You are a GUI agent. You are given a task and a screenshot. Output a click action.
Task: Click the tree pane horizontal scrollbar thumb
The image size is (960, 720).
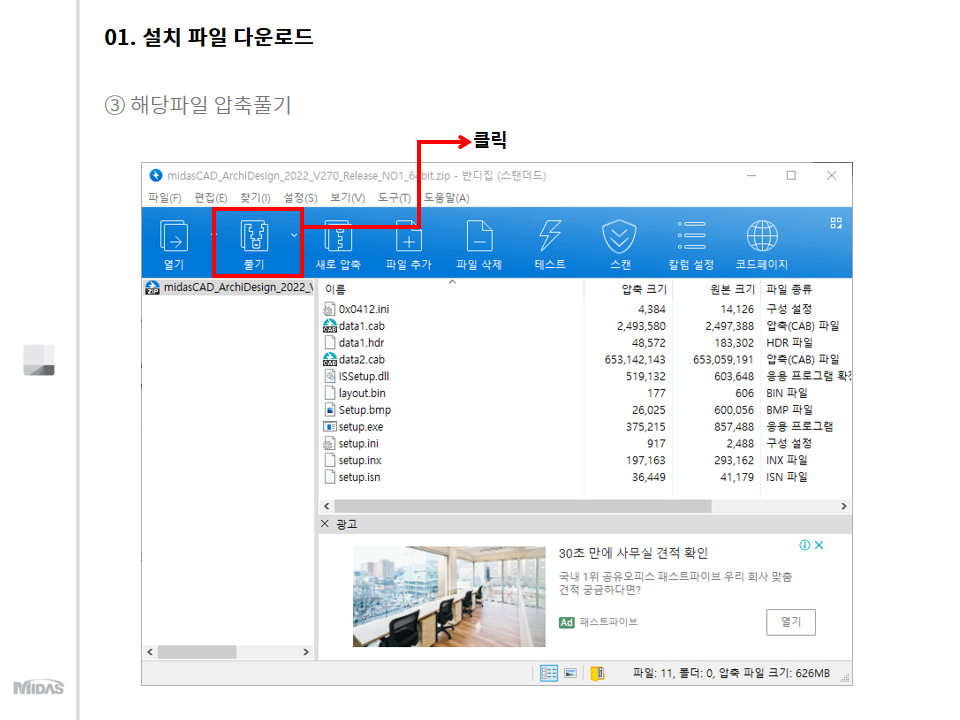(197, 652)
